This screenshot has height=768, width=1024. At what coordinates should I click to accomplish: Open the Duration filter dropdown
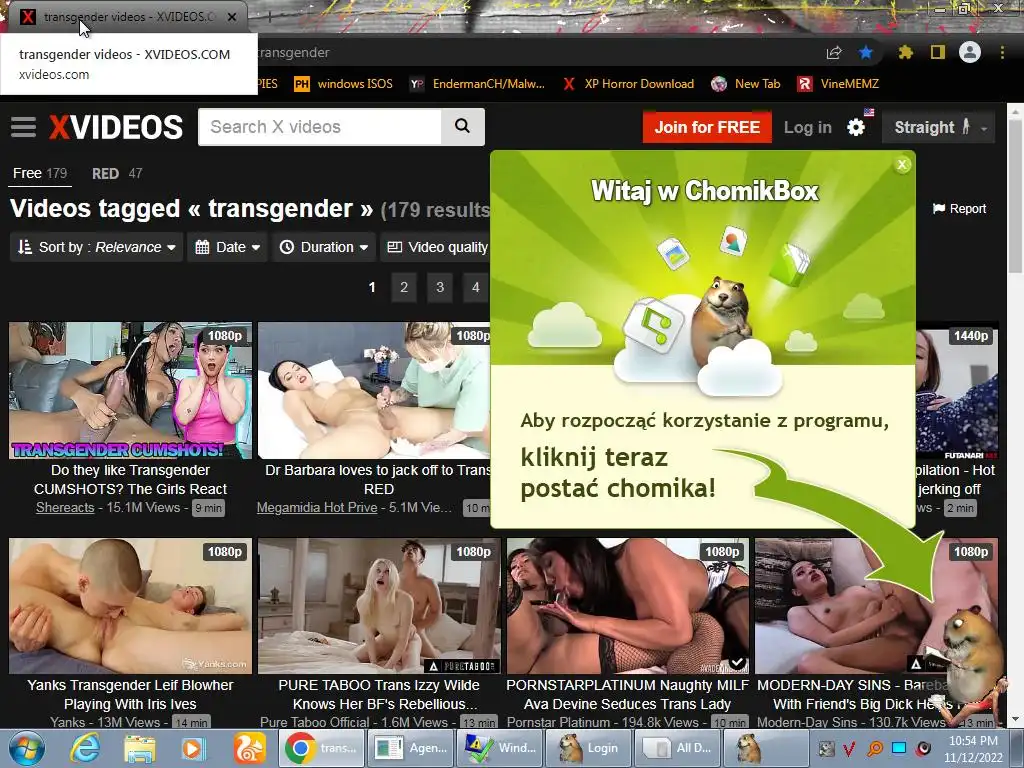(x=324, y=247)
